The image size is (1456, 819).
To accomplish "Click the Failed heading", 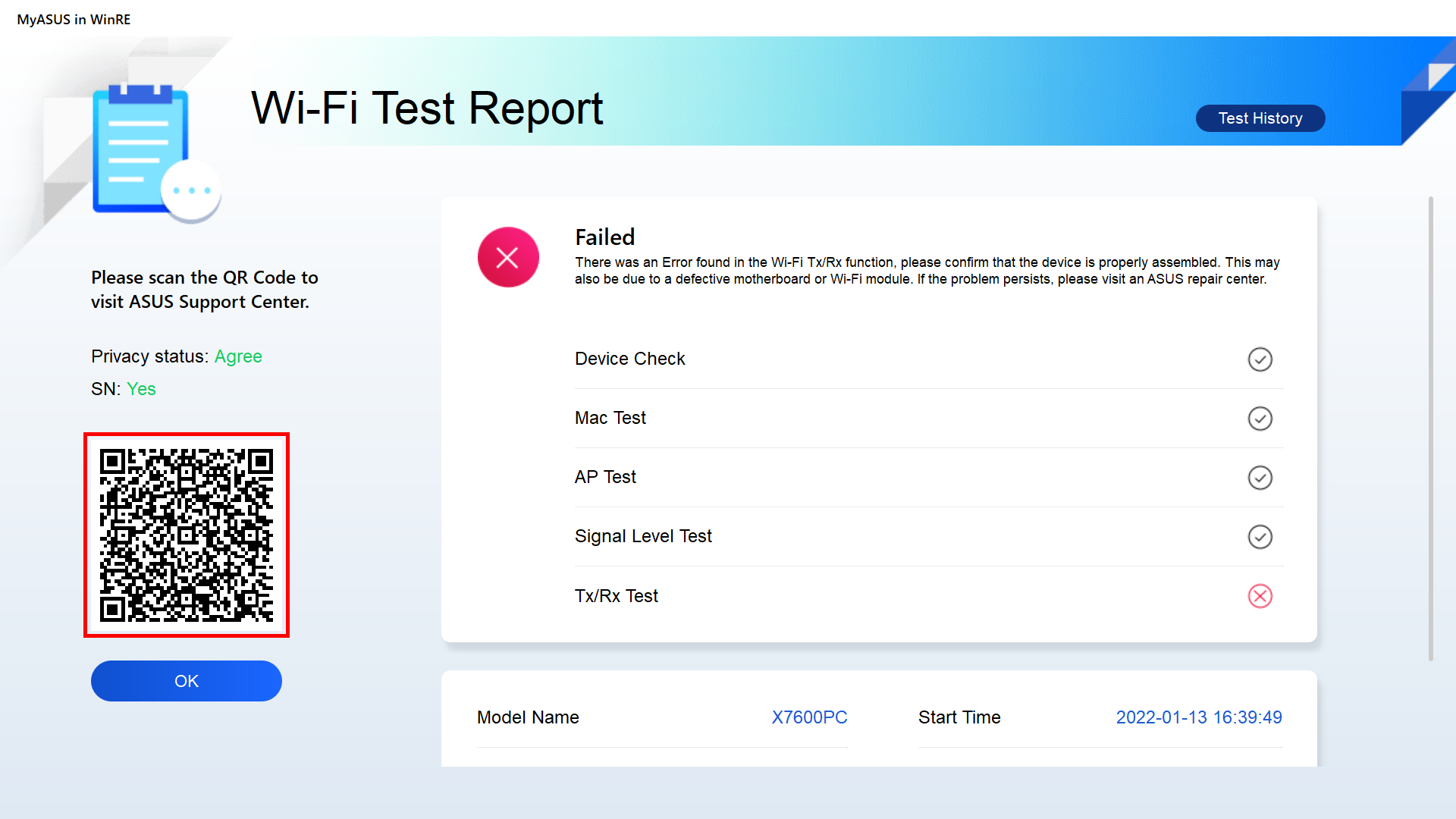I will coord(604,237).
